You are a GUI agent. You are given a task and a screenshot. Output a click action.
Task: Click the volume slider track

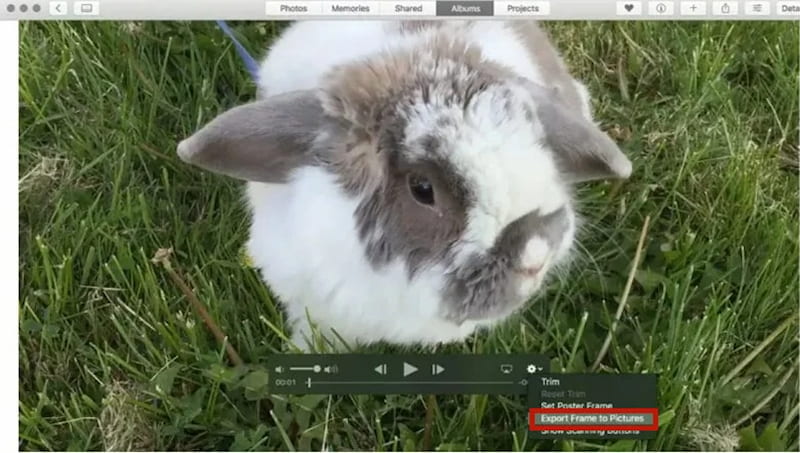(304, 369)
